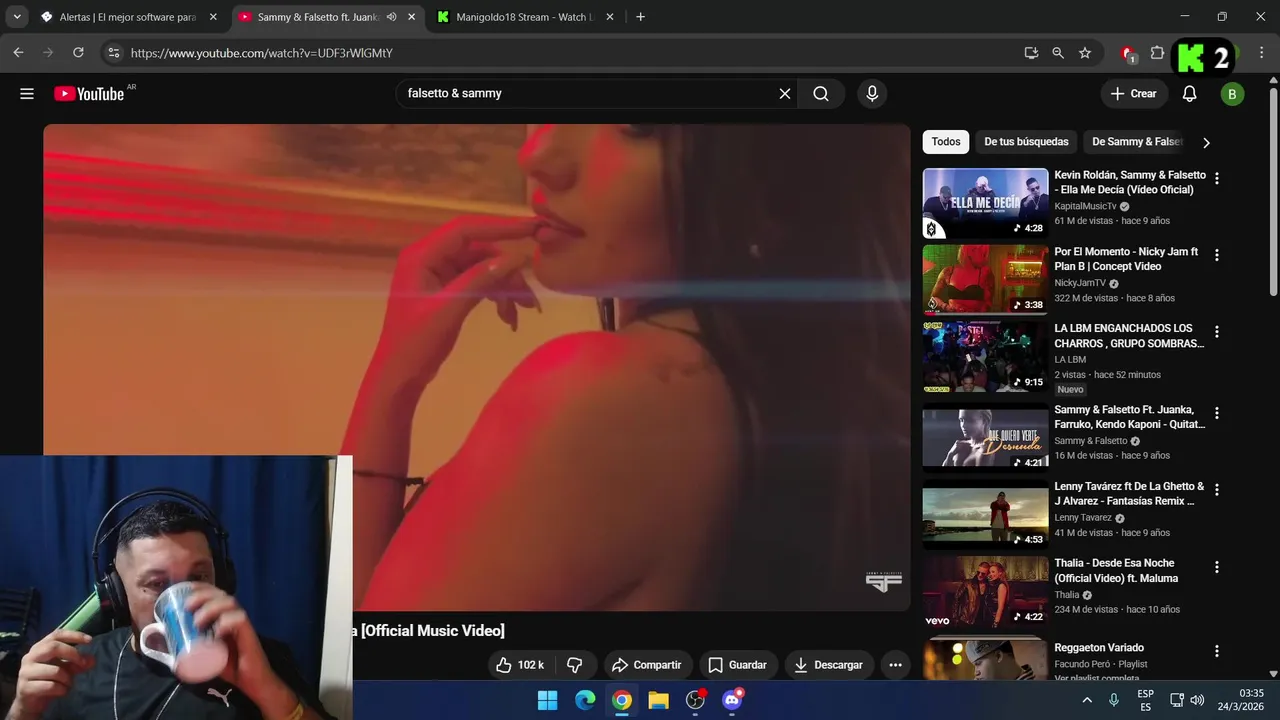1280x720 pixels.
Task: Click the Compartir button
Action: pos(646,665)
